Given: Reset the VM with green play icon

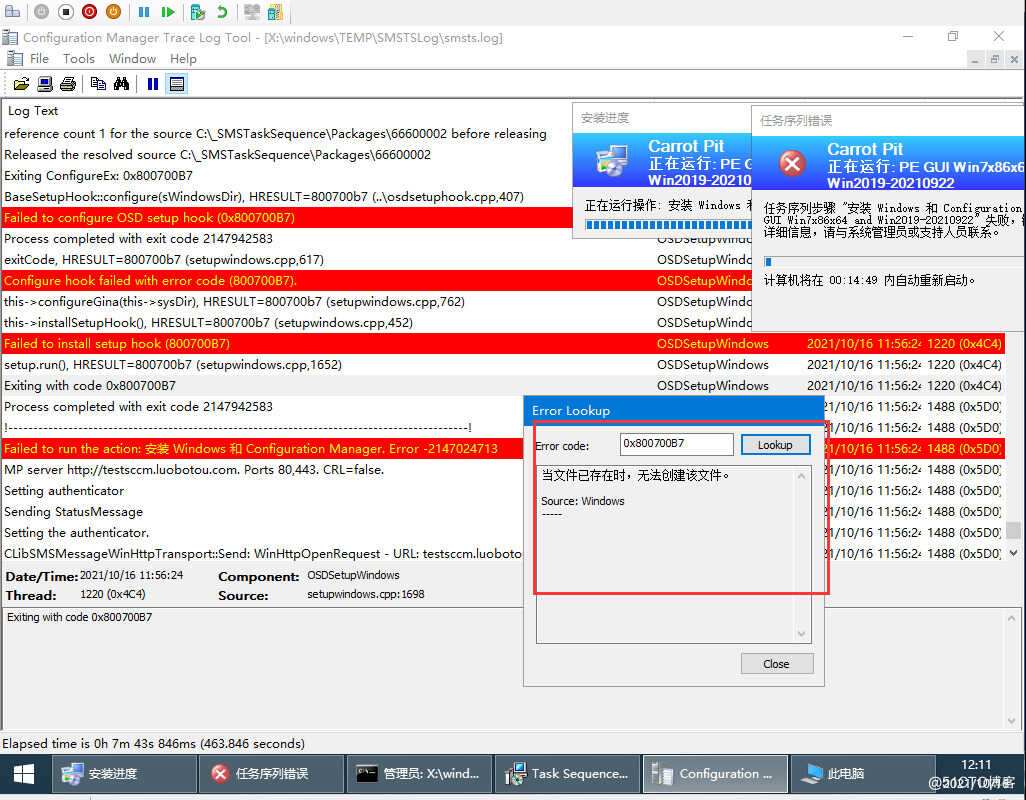Looking at the screenshot, I should pyautogui.click(x=168, y=12).
